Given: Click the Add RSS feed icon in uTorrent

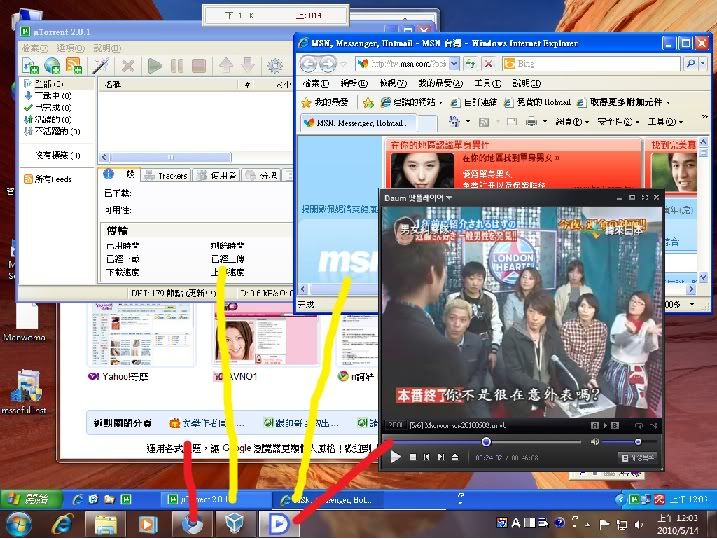Looking at the screenshot, I should coord(73,66).
